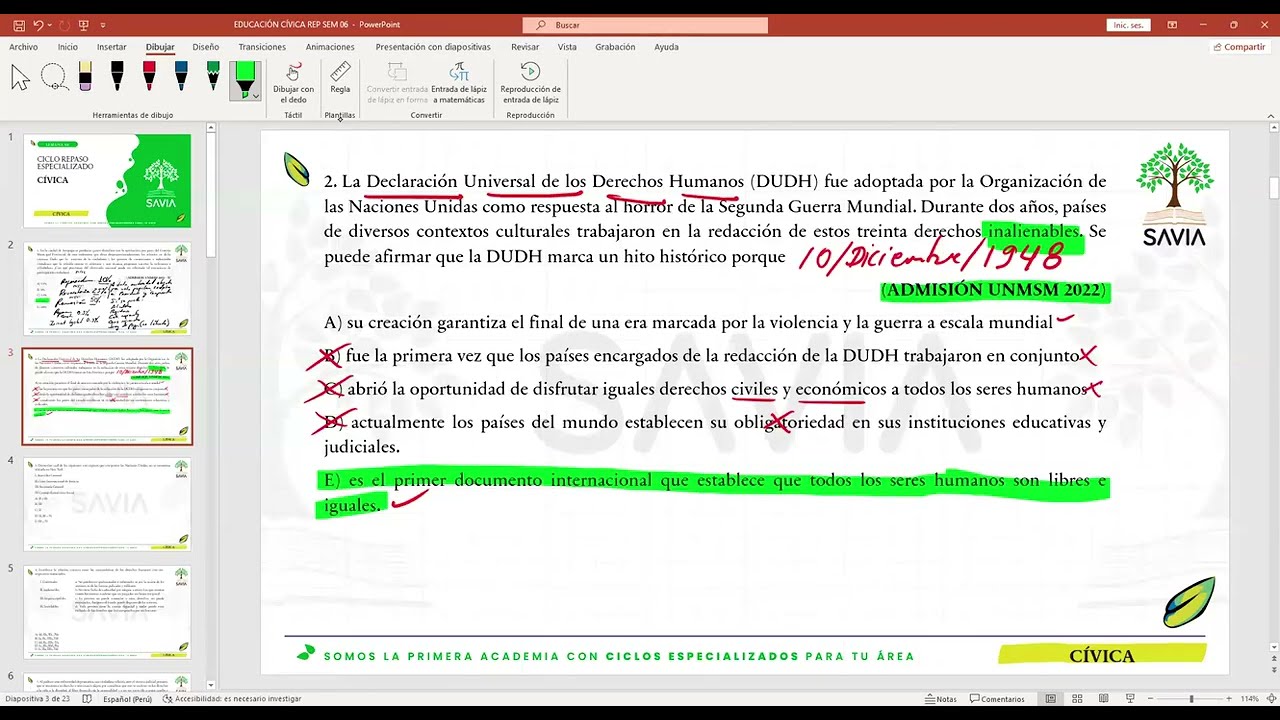Switch to the Inicio tab
The height and width of the screenshot is (720, 1280).
(67, 47)
